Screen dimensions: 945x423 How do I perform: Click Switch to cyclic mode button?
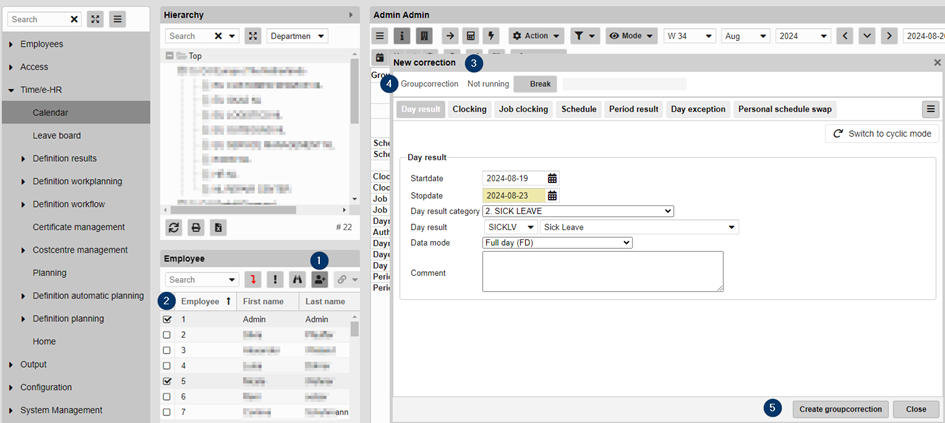(x=881, y=133)
